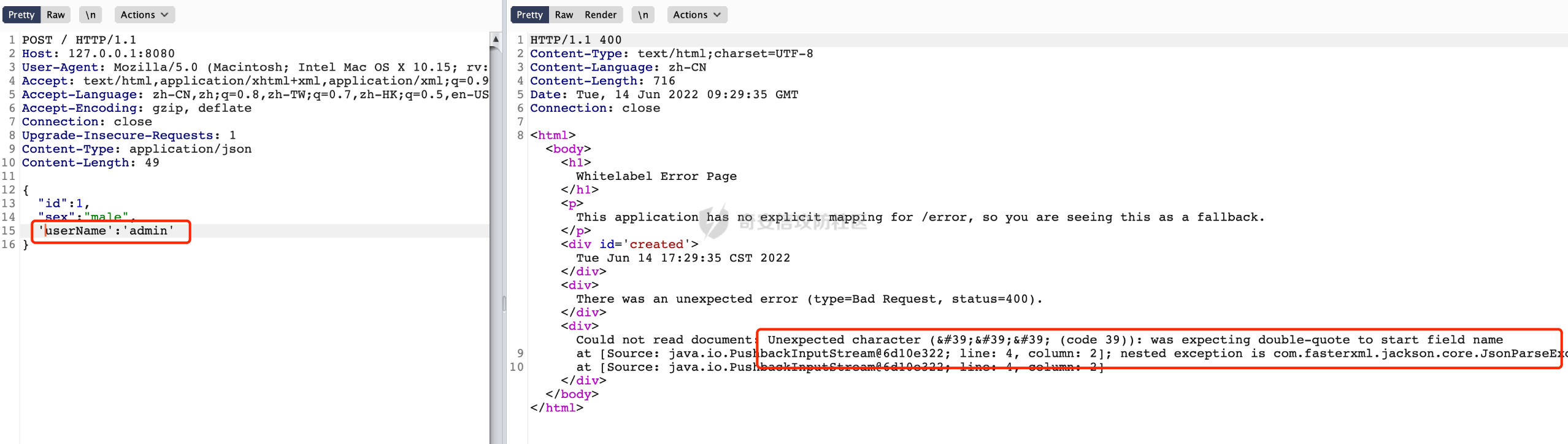Select the Raw tab in request pane
The image size is (1568, 444).
coord(55,15)
